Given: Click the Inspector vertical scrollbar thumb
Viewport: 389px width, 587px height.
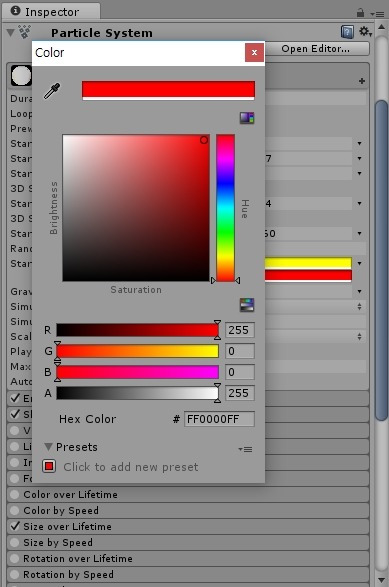Looking at the screenshot, I should (x=381, y=260).
